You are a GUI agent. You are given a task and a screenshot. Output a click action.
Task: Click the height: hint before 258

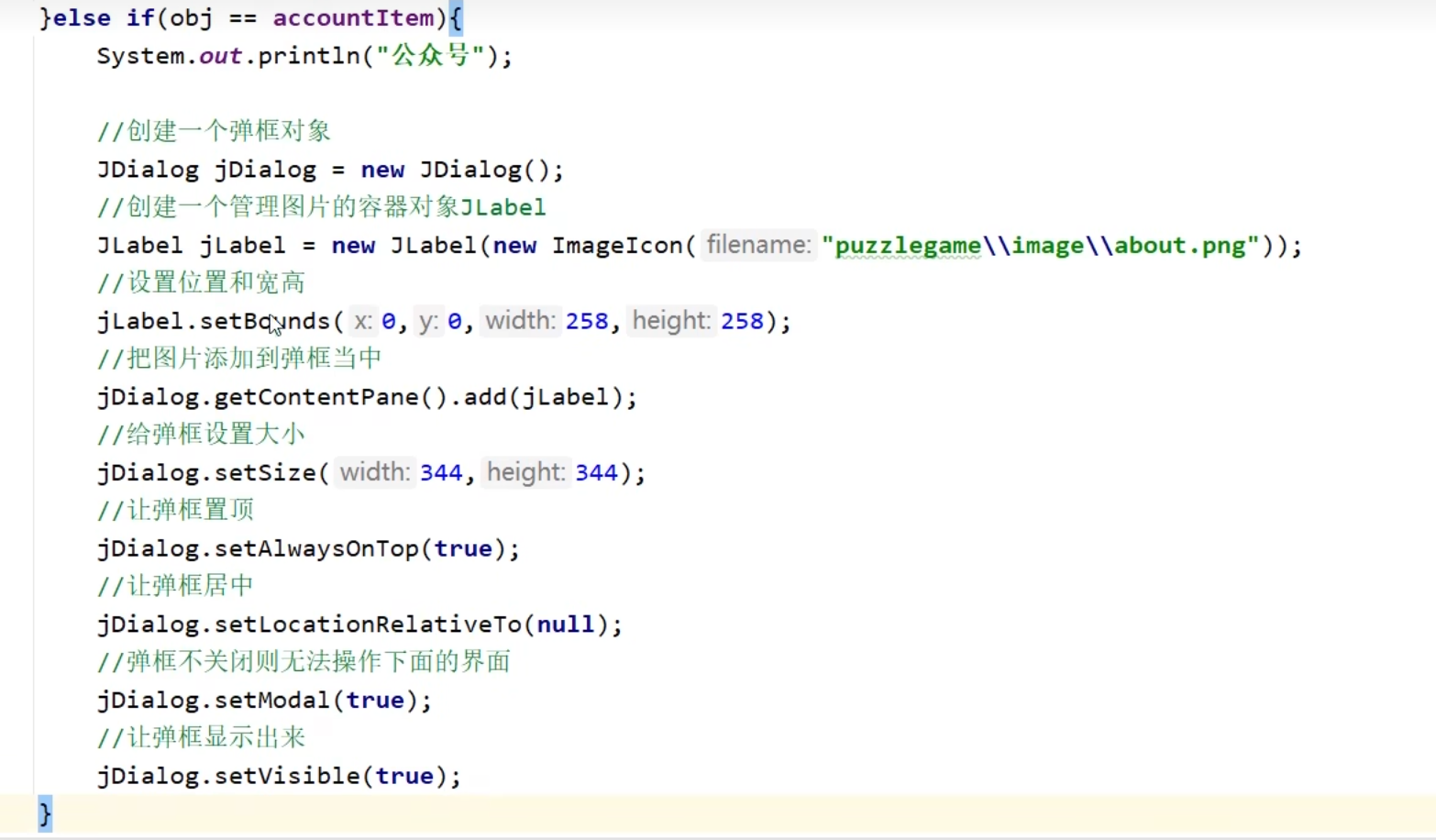671,321
